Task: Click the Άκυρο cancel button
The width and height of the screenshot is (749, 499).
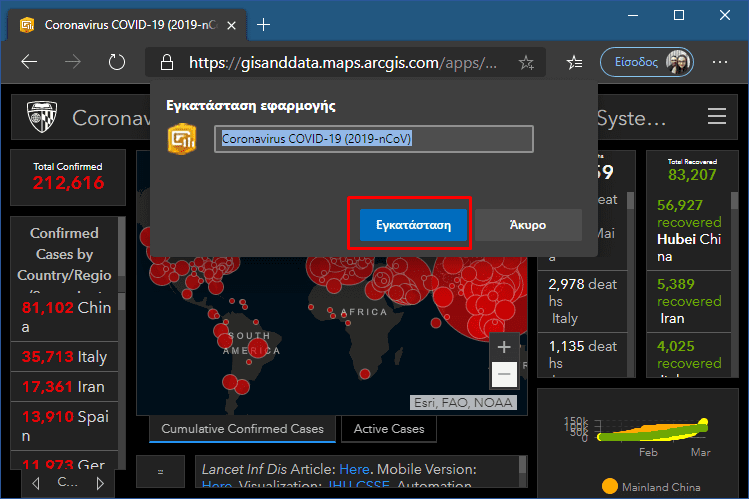Action: coord(528,225)
